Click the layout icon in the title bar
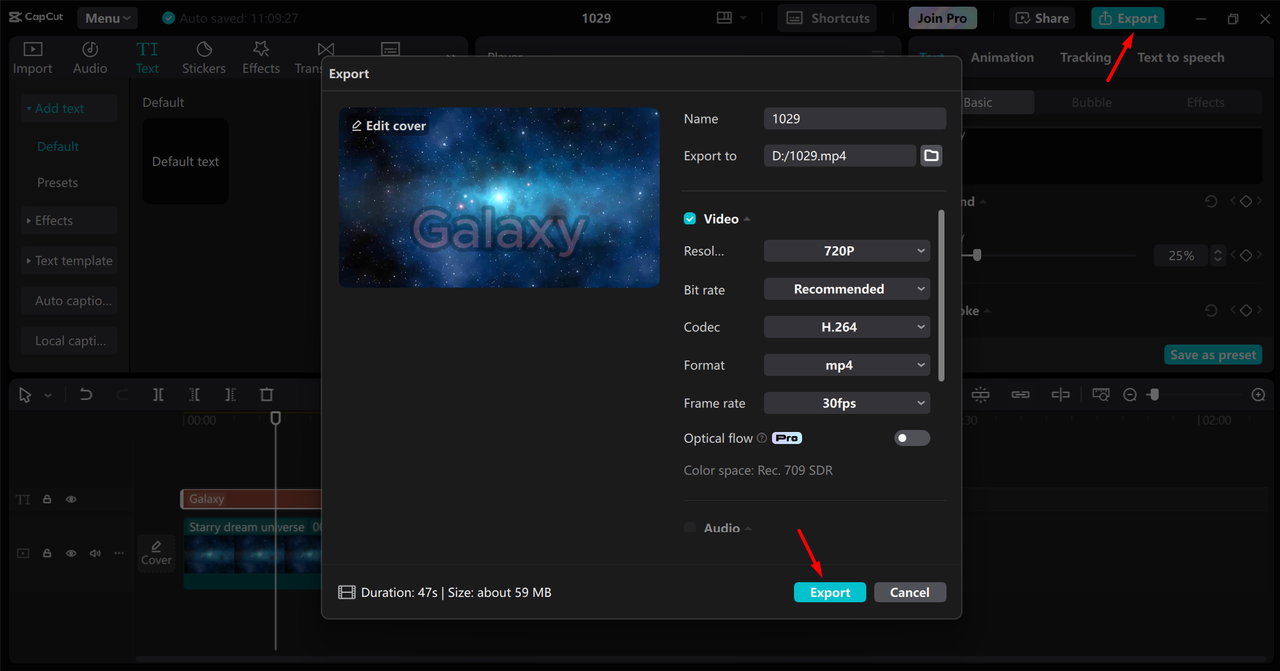This screenshot has height=671, width=1280. (726, 18)
